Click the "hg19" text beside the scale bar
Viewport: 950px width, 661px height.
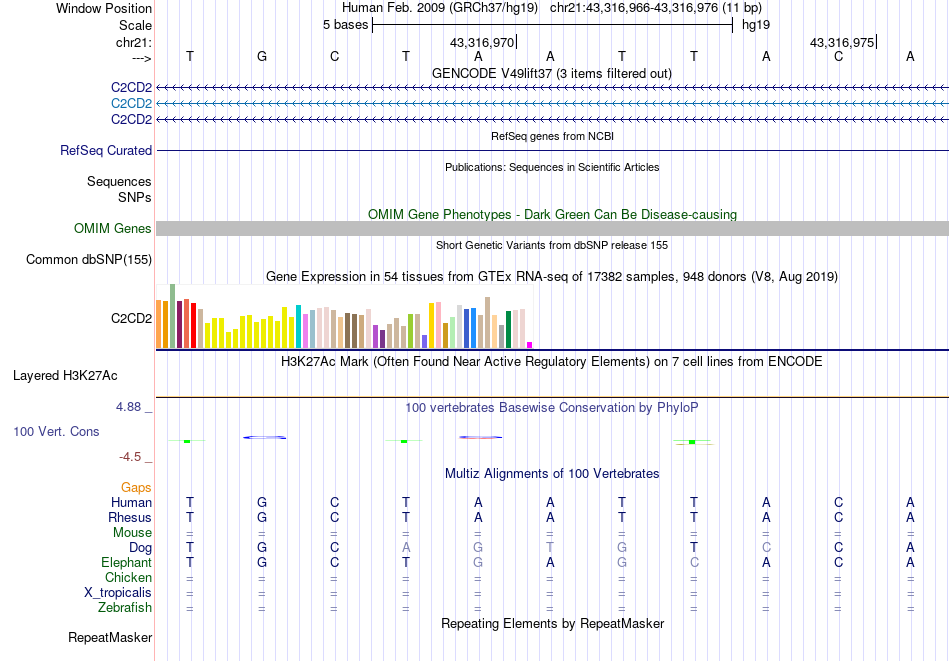[756, 25]
